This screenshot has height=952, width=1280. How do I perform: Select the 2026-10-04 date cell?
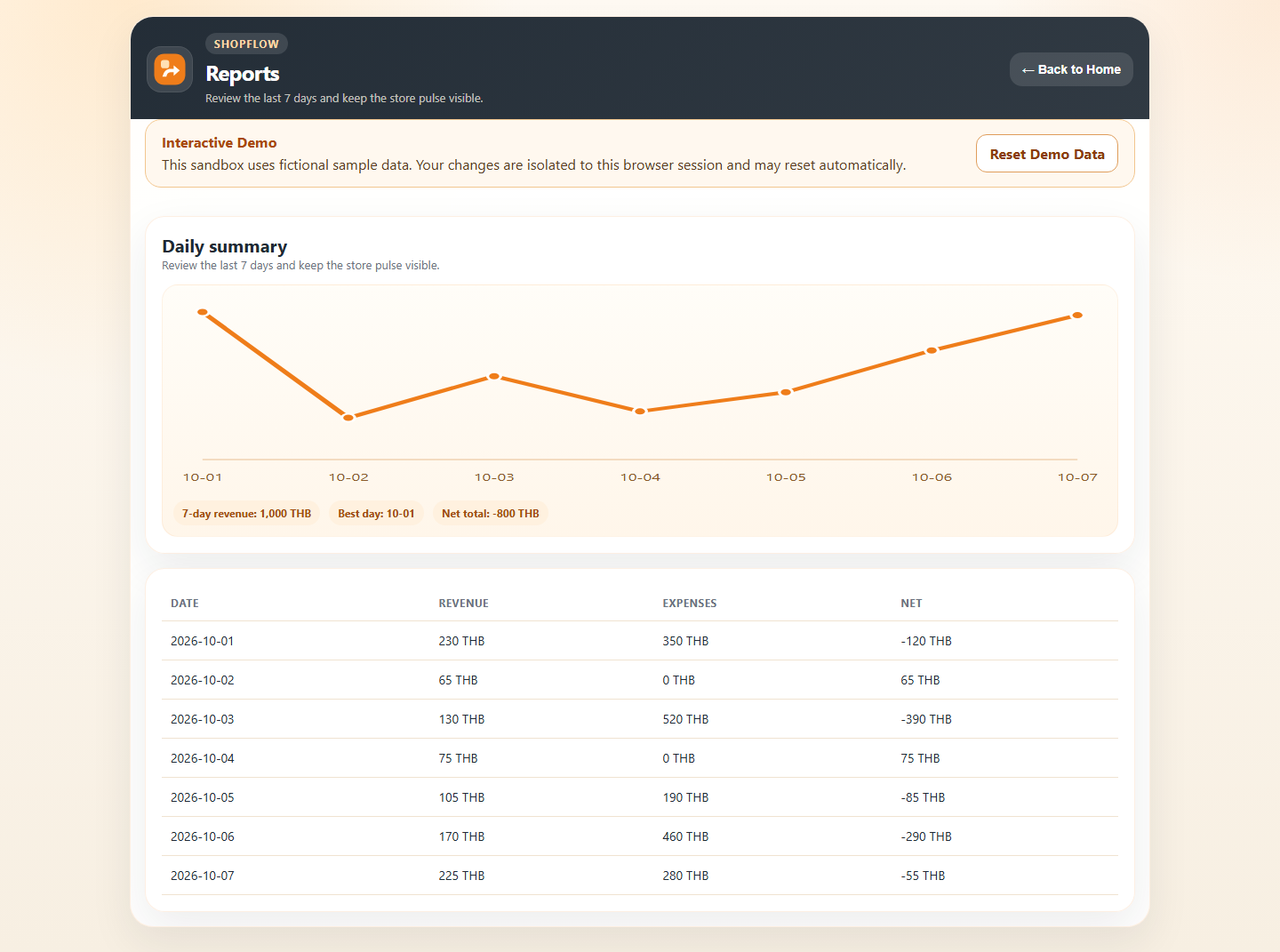203,758
